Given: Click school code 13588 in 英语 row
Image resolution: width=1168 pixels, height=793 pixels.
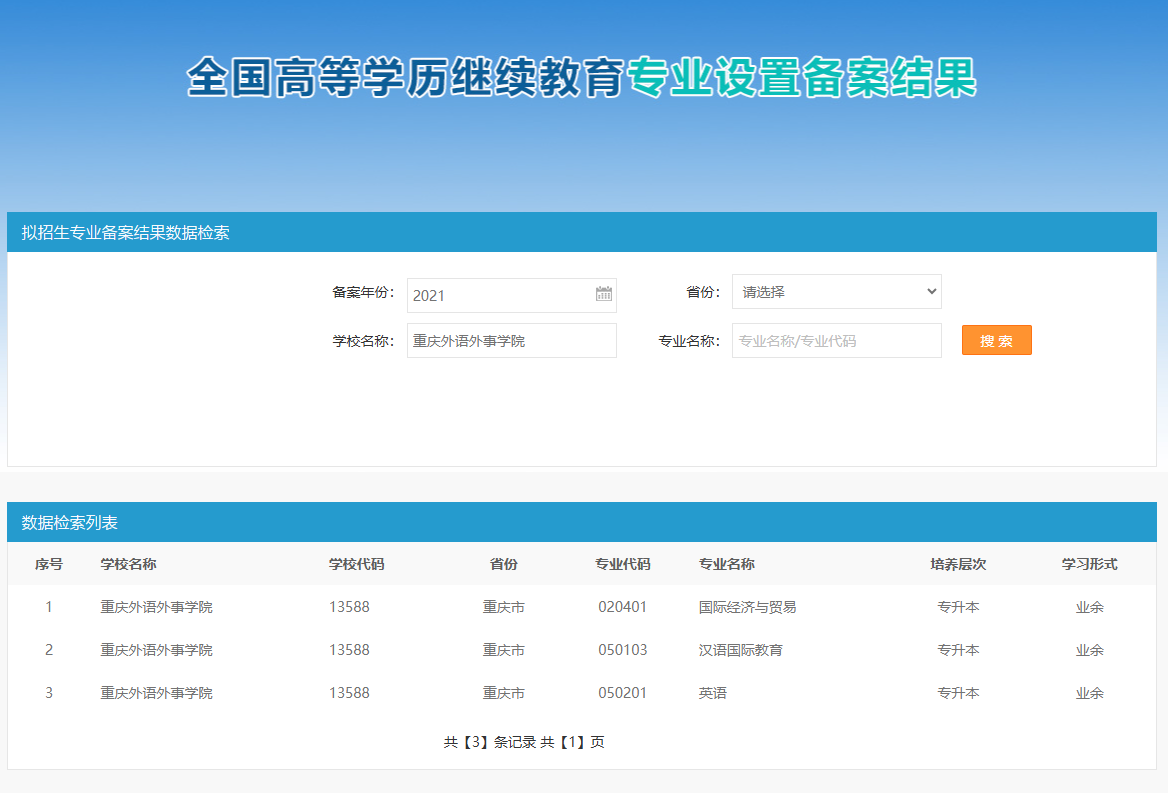Looking at the screenshot, I should tap(349, 693).
